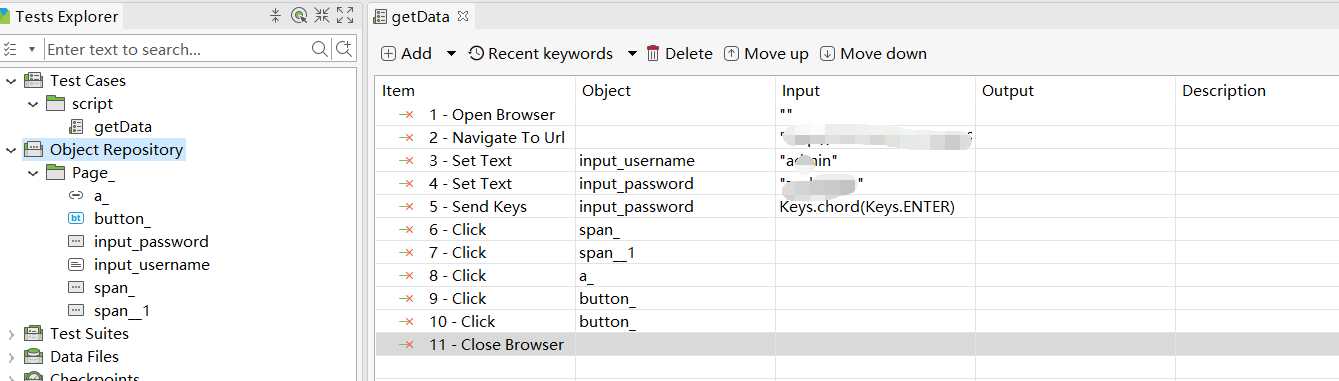Close the getData tab

pyautogui.click(x=462, y=16)
